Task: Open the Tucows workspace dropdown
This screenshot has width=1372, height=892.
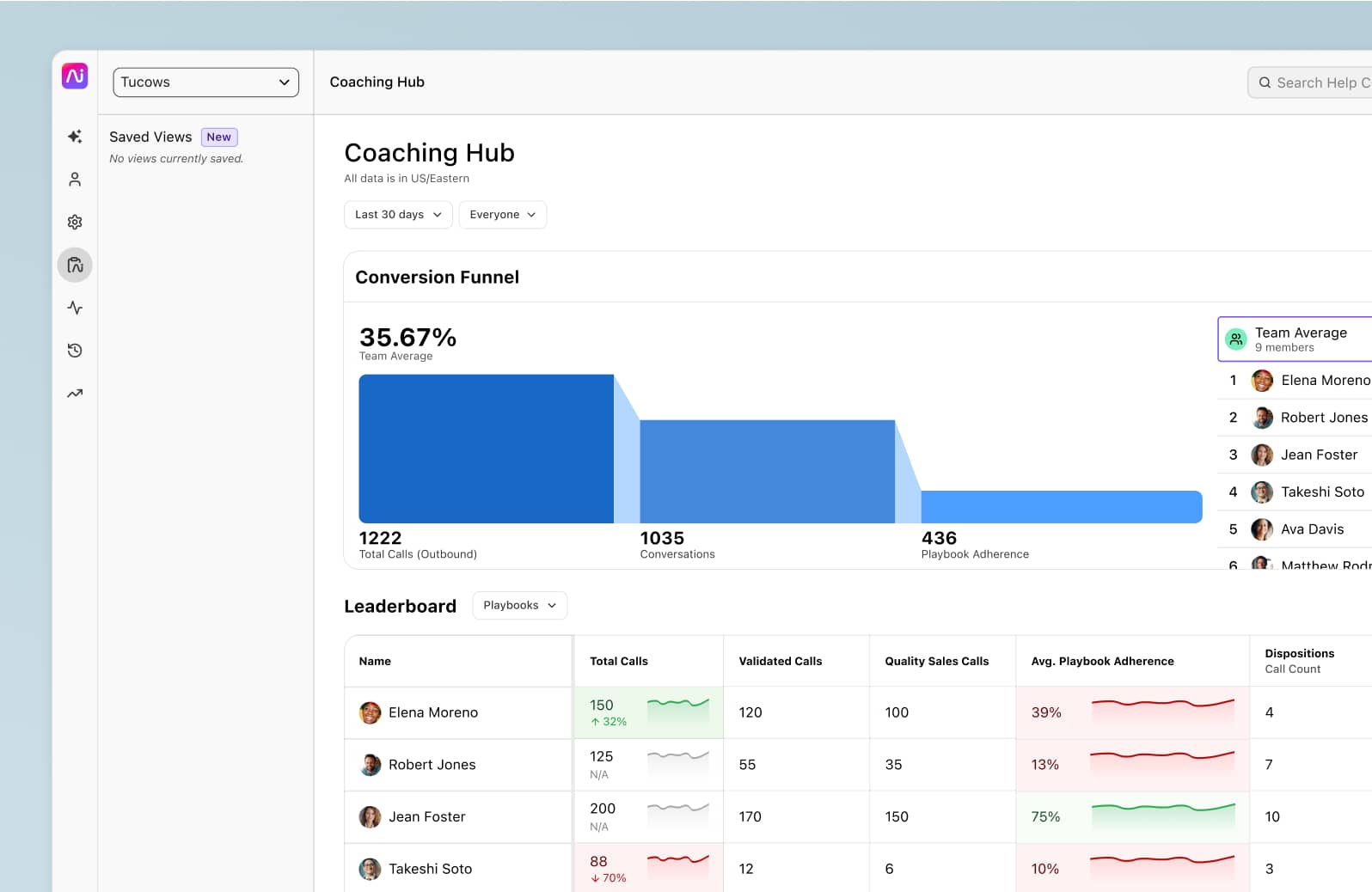Action: [205, 82]
